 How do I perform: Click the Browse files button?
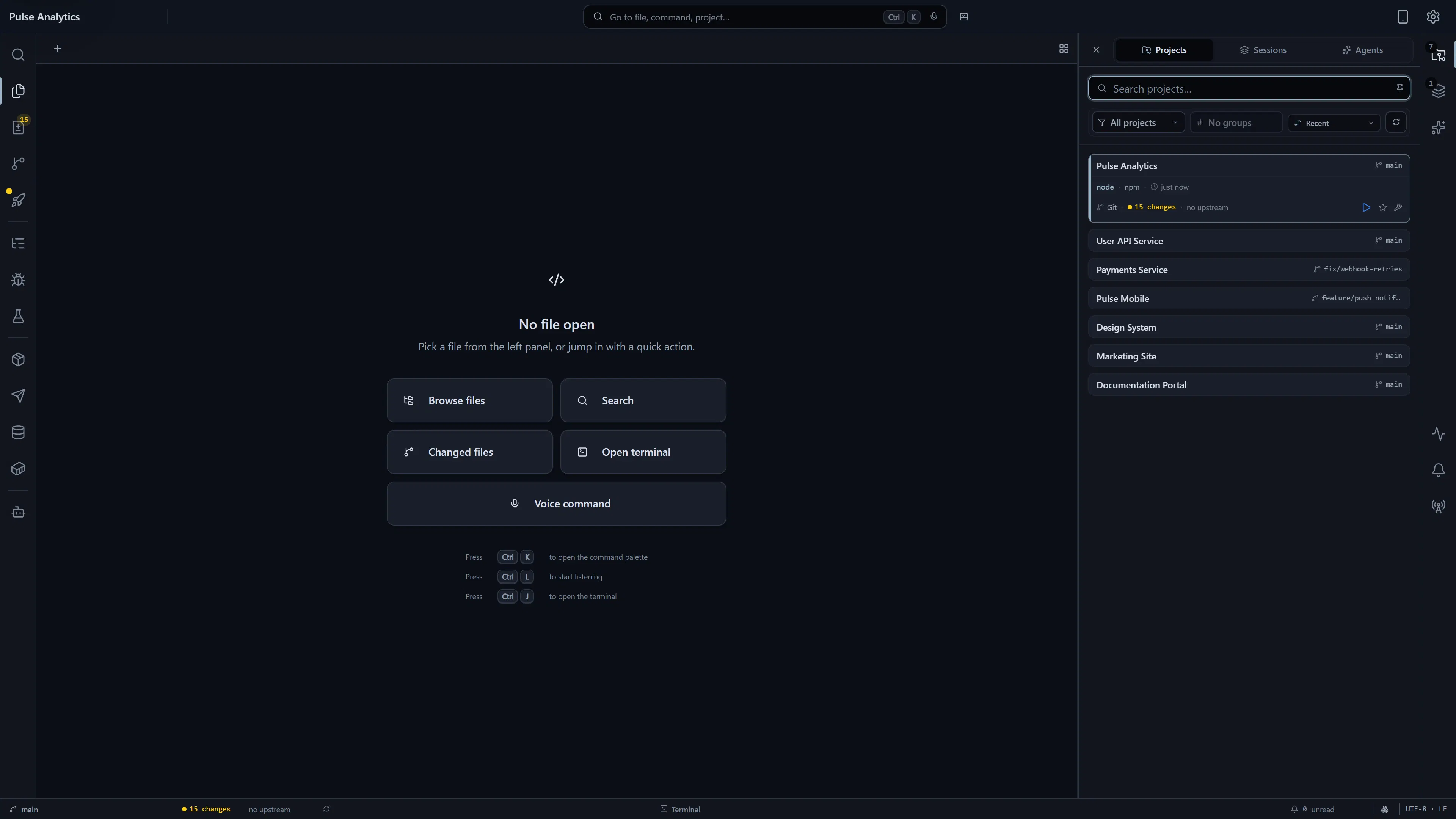pos(469,400)
